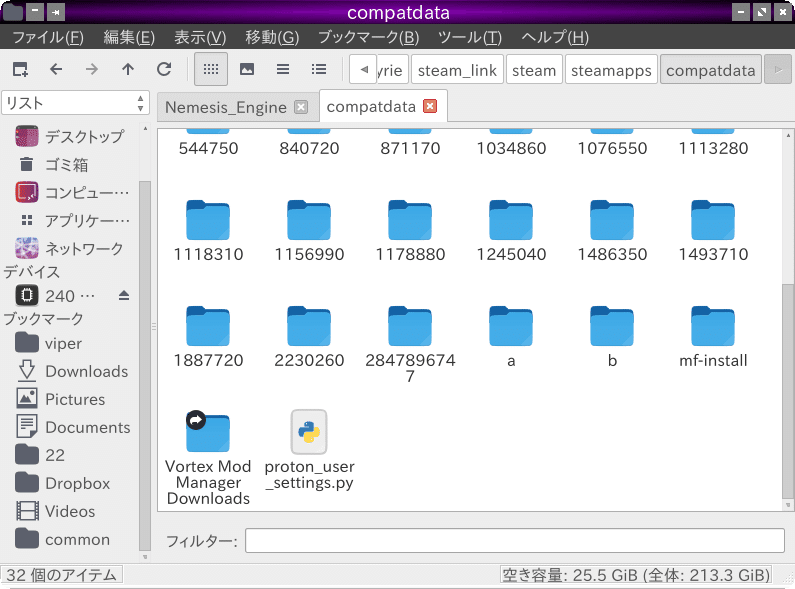Image resolution: width=795 pixels, height=589 pixels.
Task: Select folder 1486350
Action: (x=612, y=231)
